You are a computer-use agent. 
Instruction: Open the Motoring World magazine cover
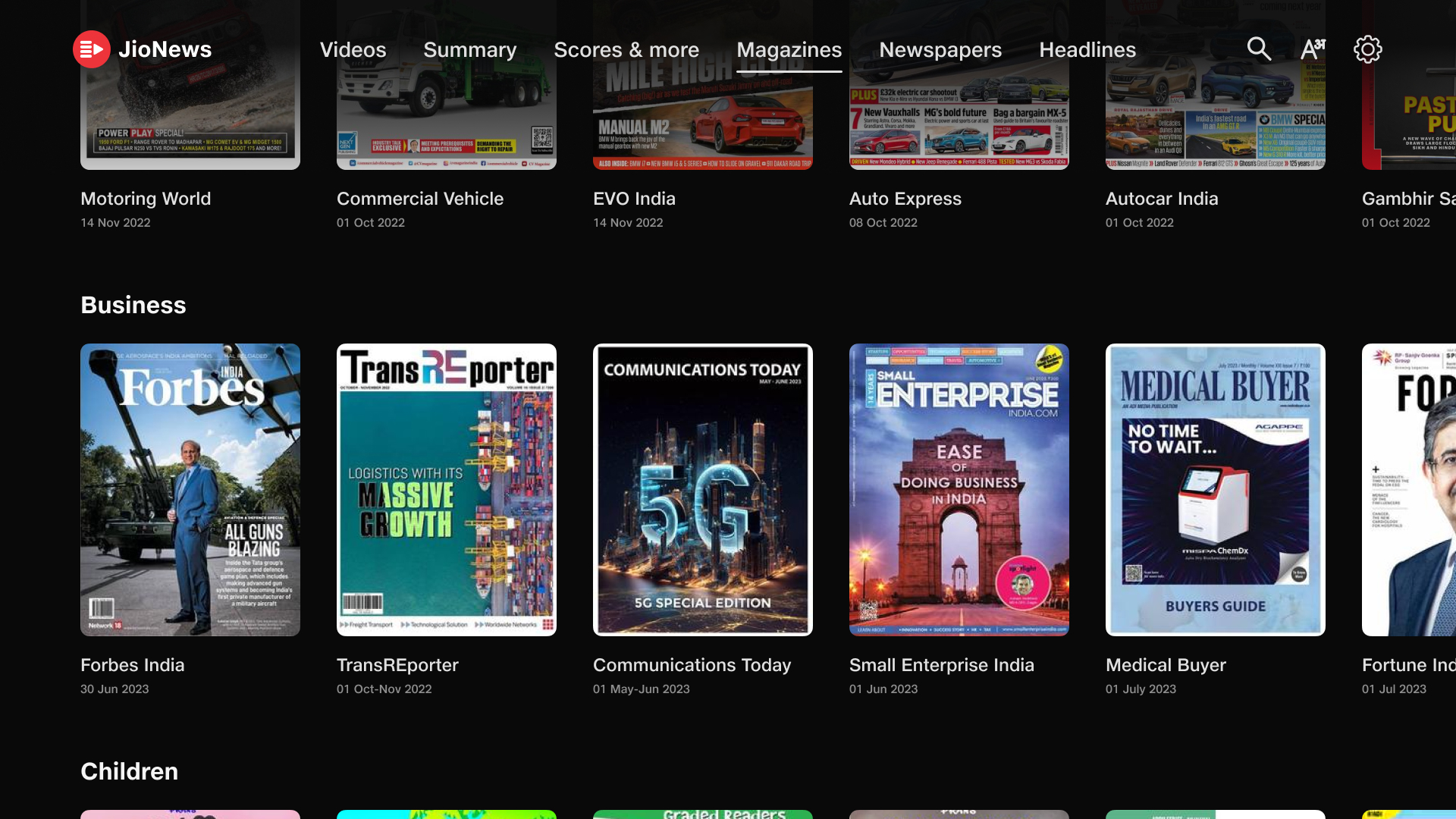[190, 85]
